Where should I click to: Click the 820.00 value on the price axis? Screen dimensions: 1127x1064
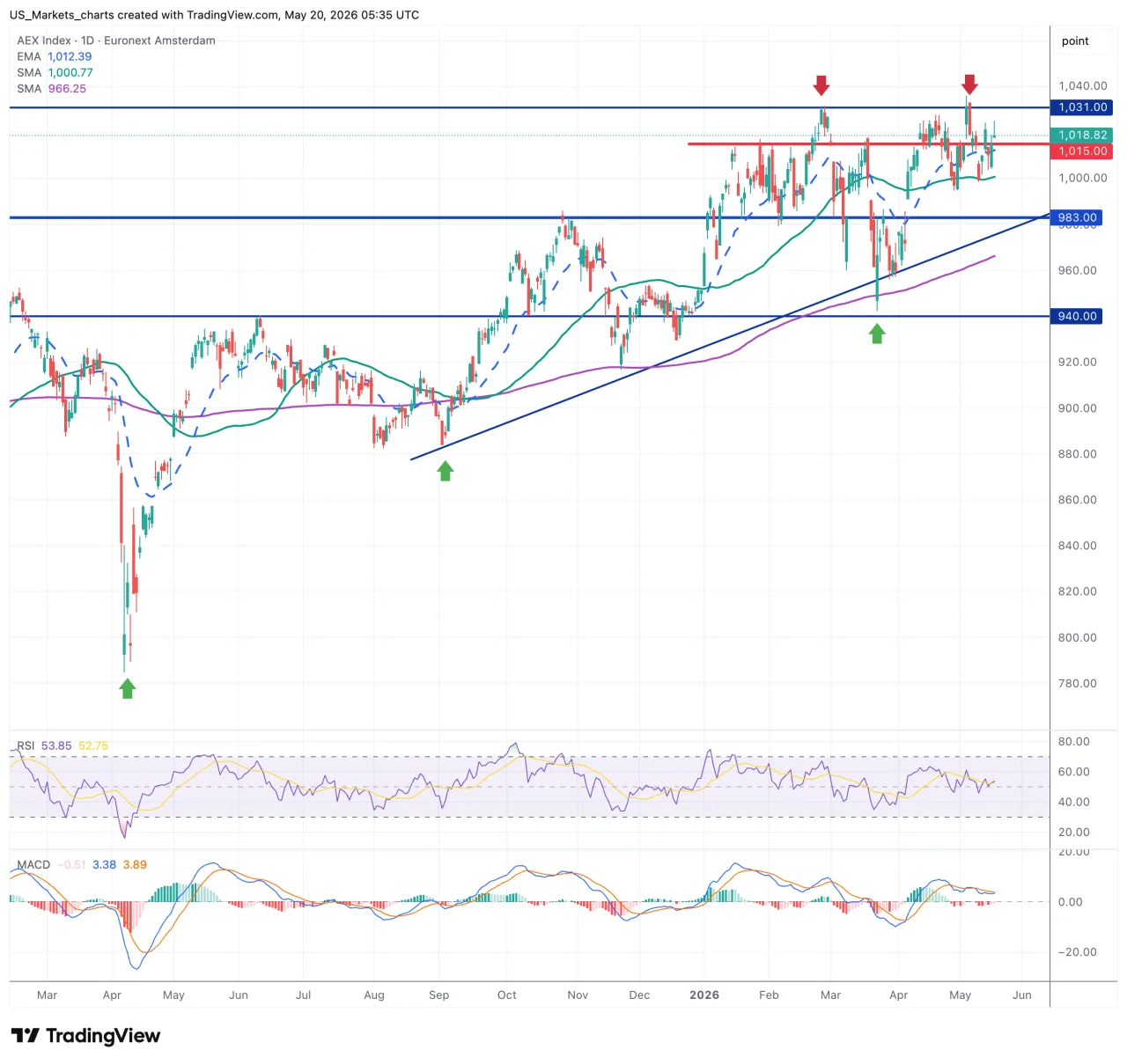pyautogui.click(x=1077, y=591)
